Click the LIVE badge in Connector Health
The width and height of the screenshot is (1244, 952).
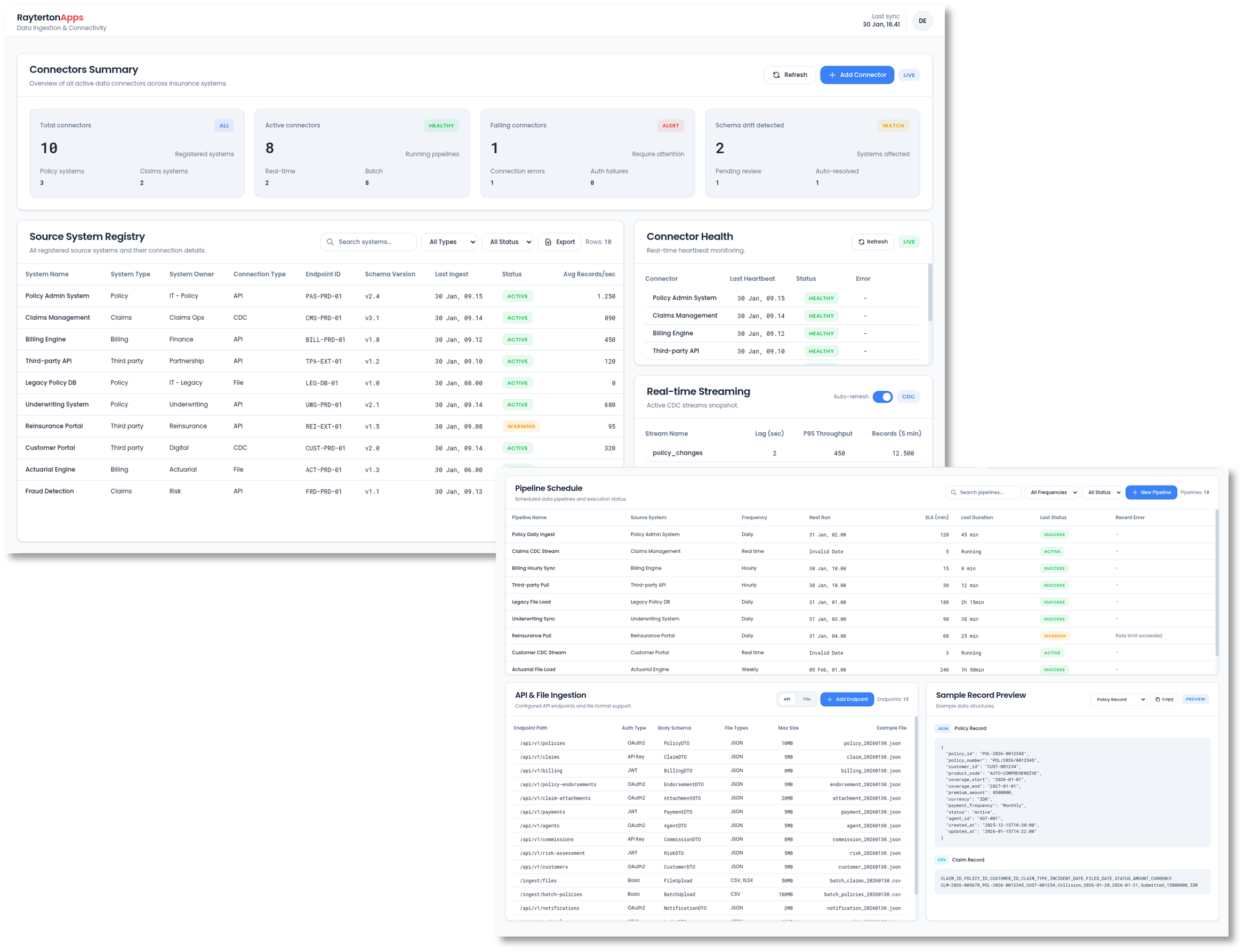tap(909, 241)
